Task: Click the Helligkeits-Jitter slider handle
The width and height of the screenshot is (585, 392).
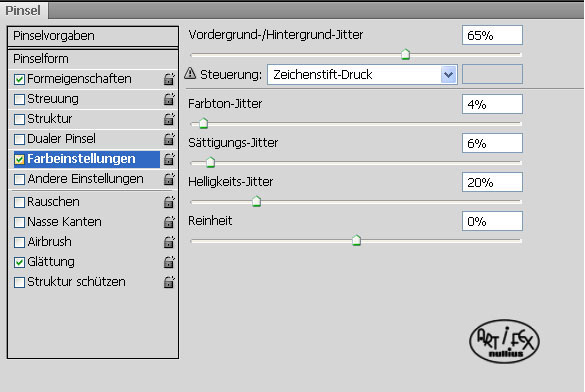Action: (x=256, y=201)
